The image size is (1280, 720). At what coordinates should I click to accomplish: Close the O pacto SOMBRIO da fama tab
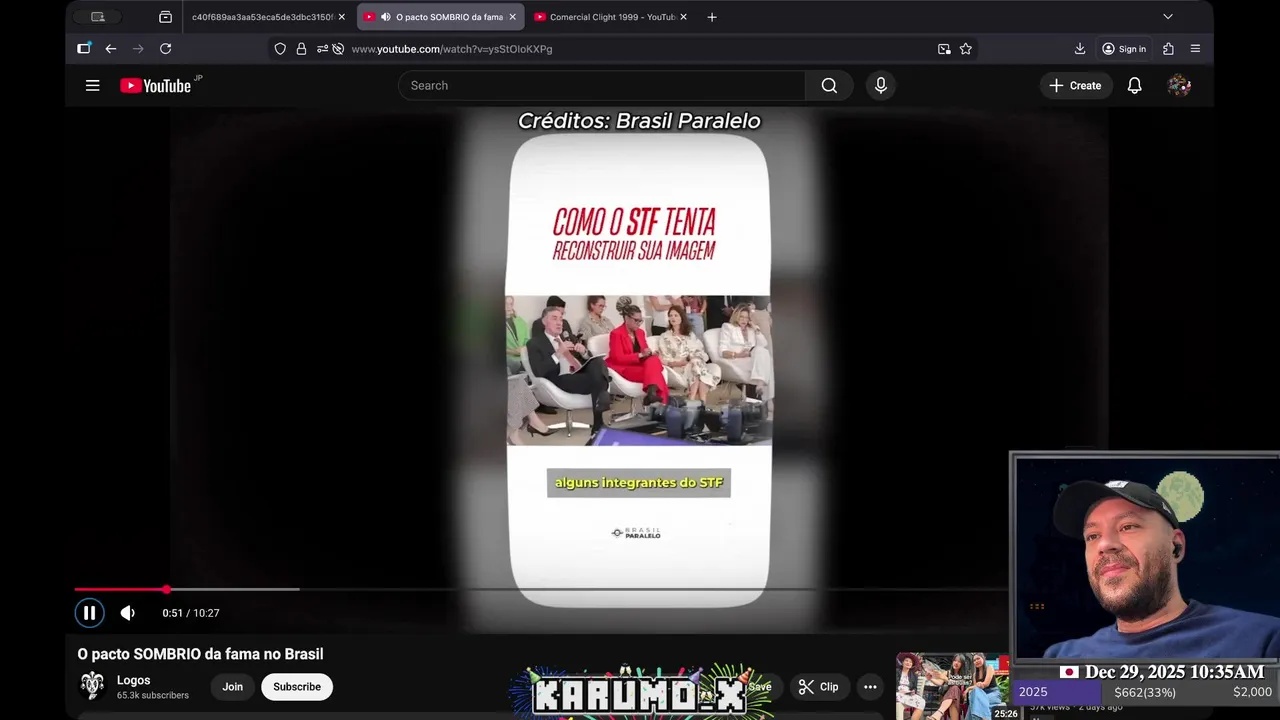click(512, 17)
